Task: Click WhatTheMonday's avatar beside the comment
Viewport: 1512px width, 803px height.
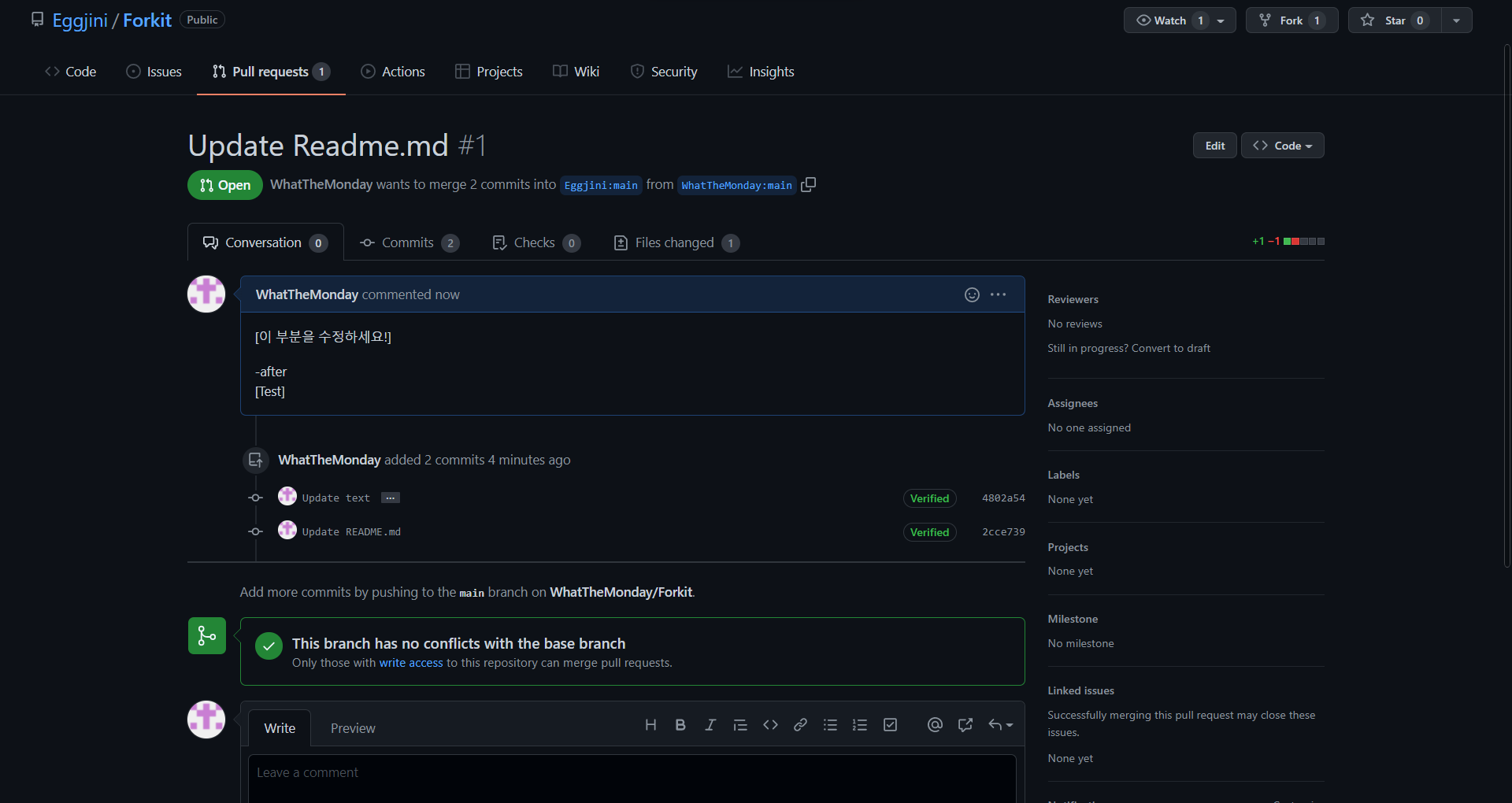Action: (x=206, y=294)
